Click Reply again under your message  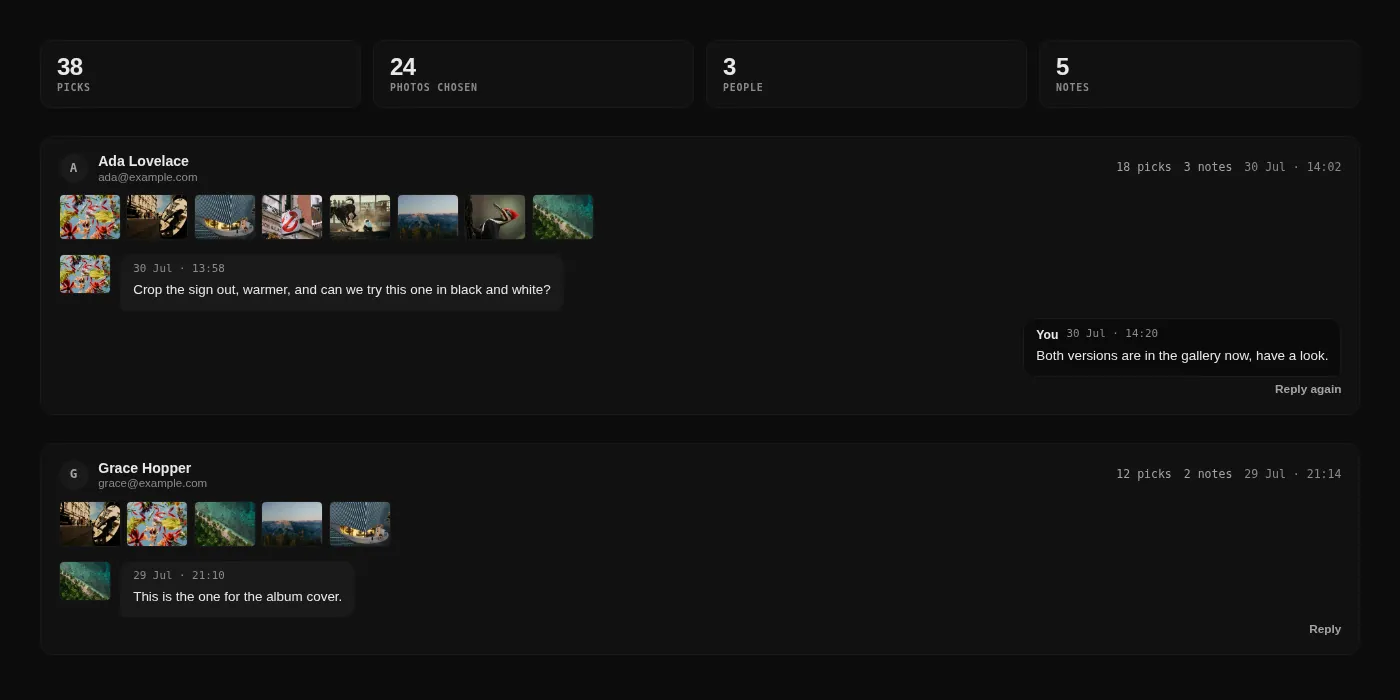pyautogui.click(x=1308, y=389)
